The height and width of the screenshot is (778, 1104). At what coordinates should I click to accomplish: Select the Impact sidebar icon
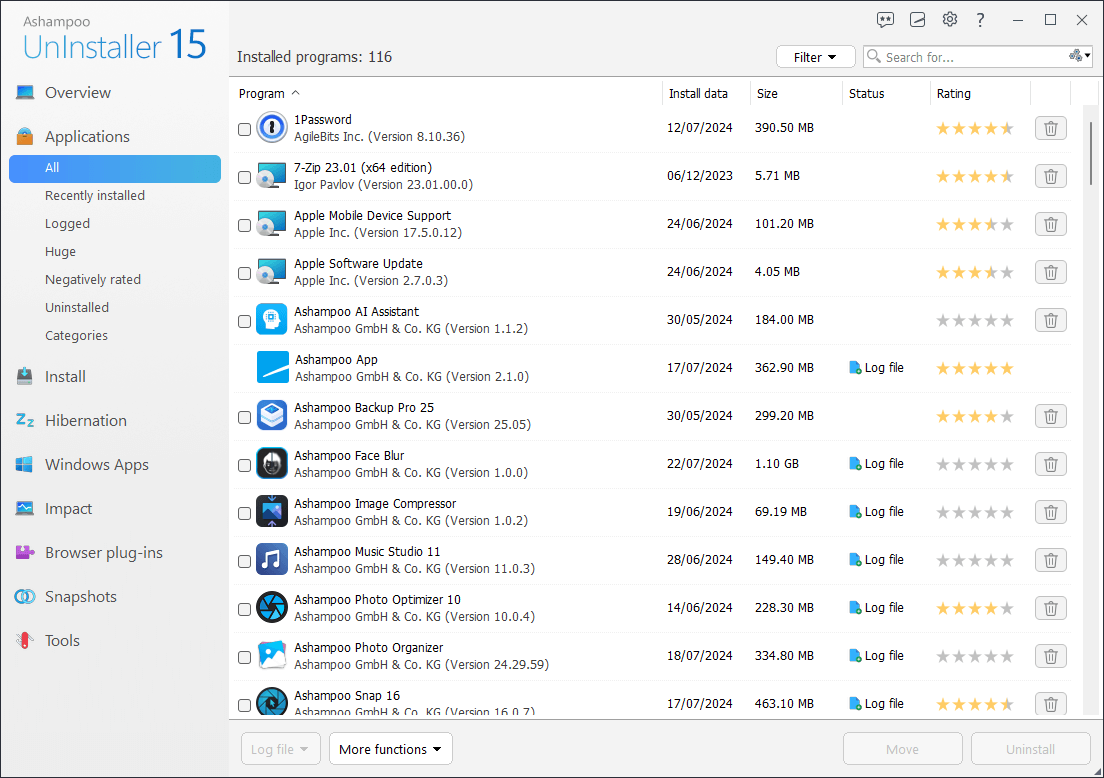[x=25, y=508]
